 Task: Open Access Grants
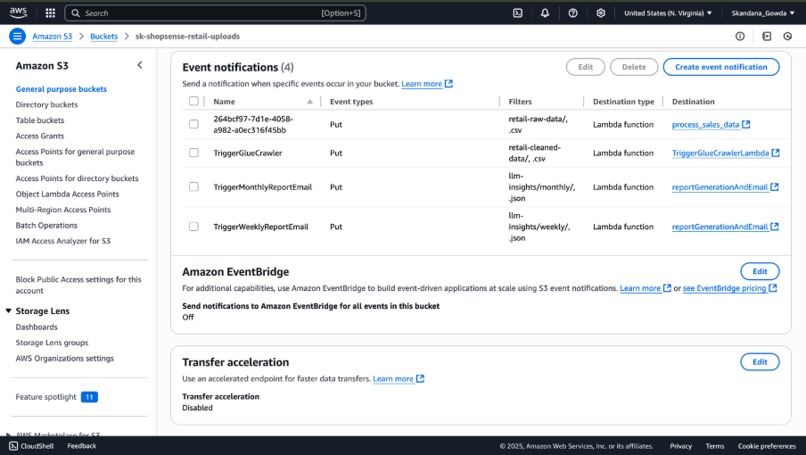[x=40, y=136]
